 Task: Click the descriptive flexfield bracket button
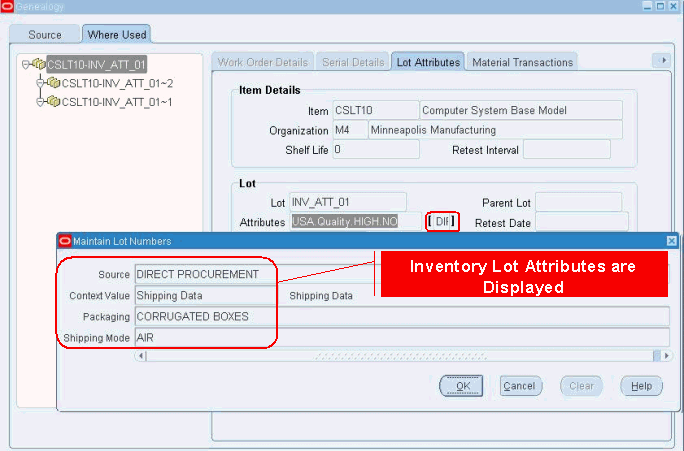[x=442, y=221]
